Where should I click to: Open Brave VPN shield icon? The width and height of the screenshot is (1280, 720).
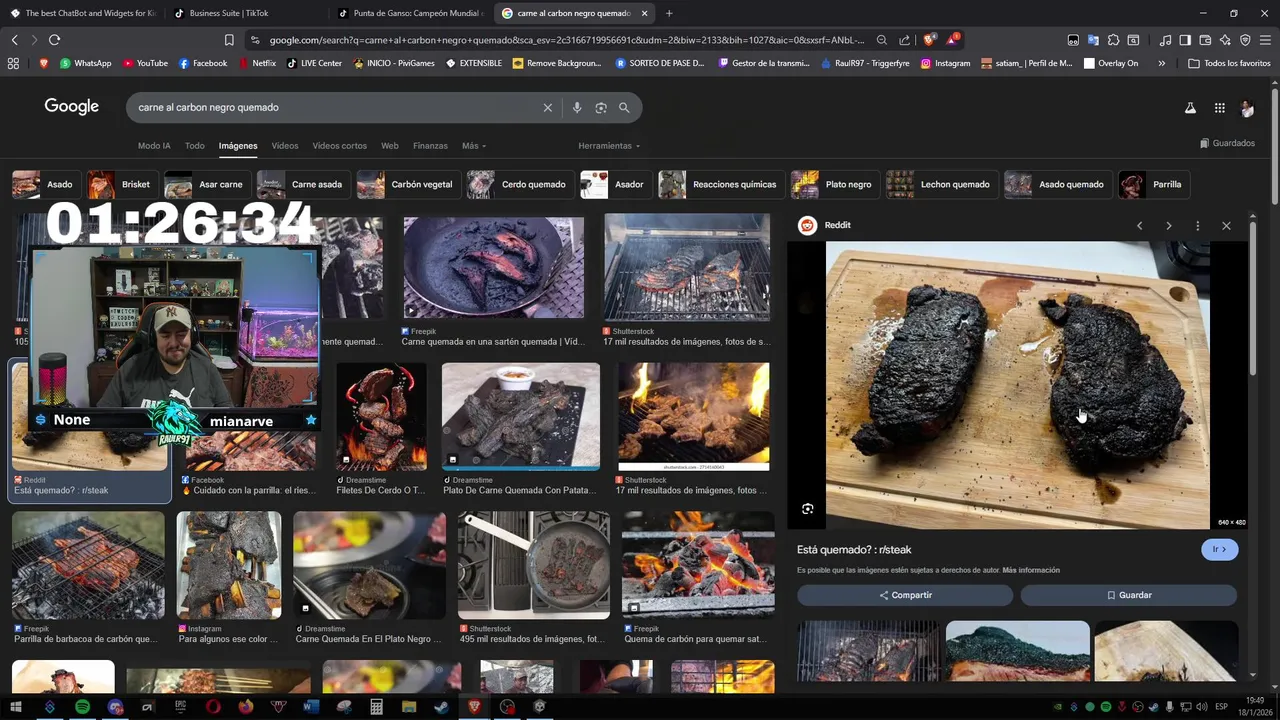(1245, 40)
